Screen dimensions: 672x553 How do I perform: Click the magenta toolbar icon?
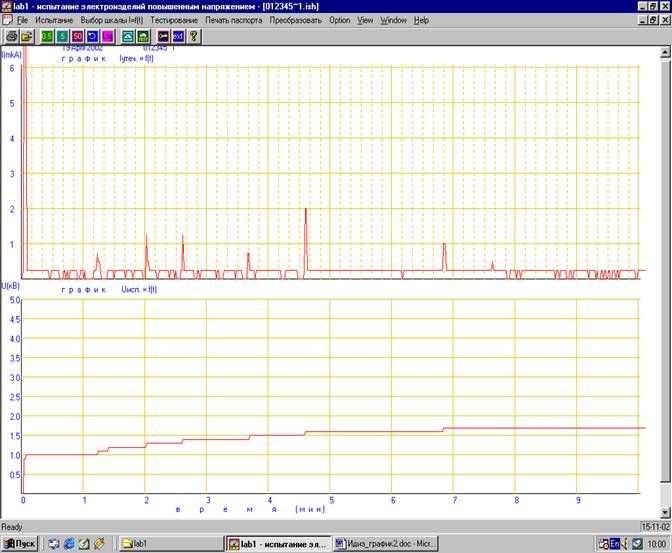pos(108,36)
